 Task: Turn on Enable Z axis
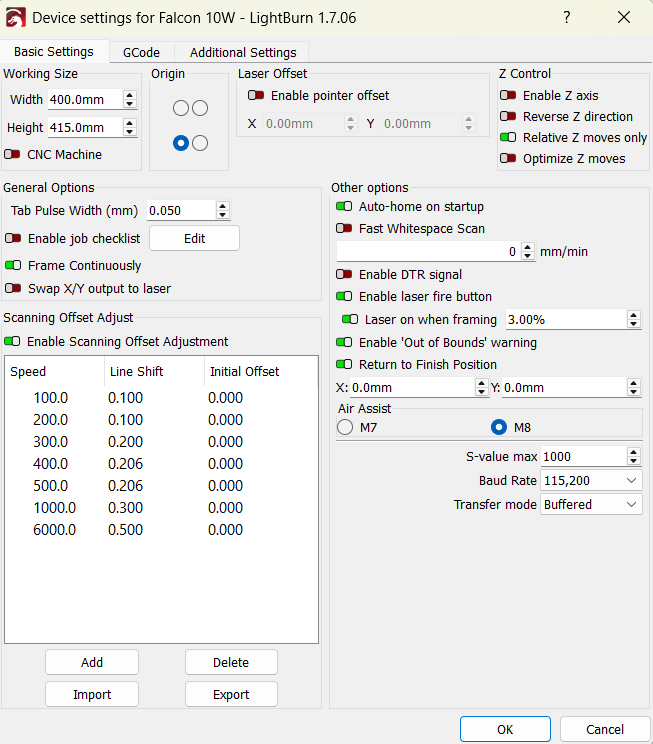click(x=508, y=95)
